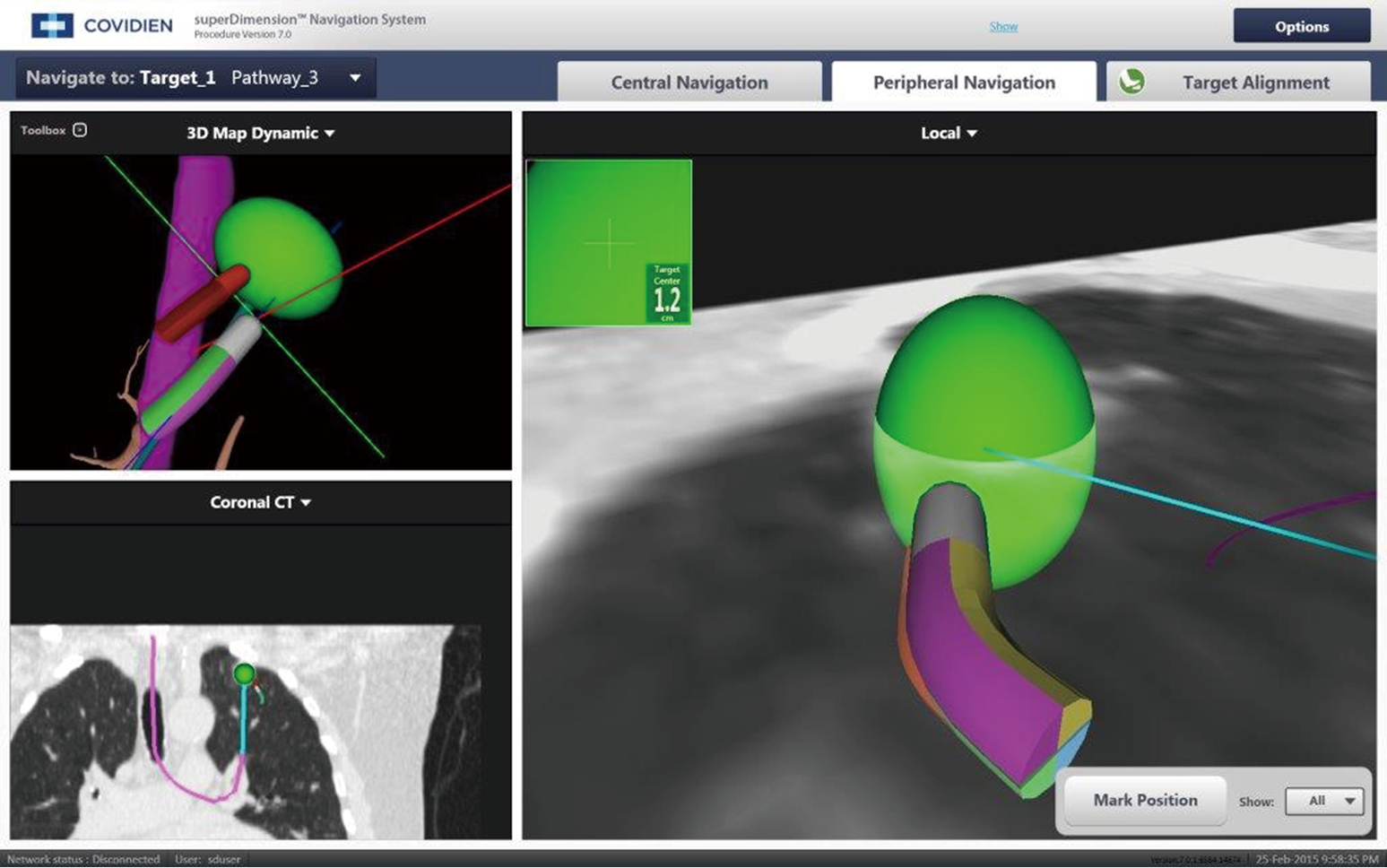Open the Toolbox expand icon

[80, 130]
